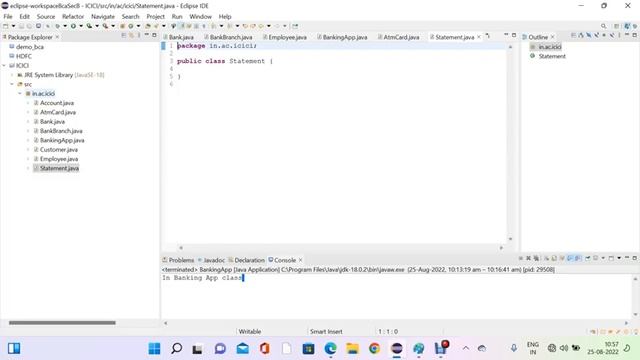Click the Windows Start button in taskbar
Viewport: 640px width, 360px height.
point(154,348)
